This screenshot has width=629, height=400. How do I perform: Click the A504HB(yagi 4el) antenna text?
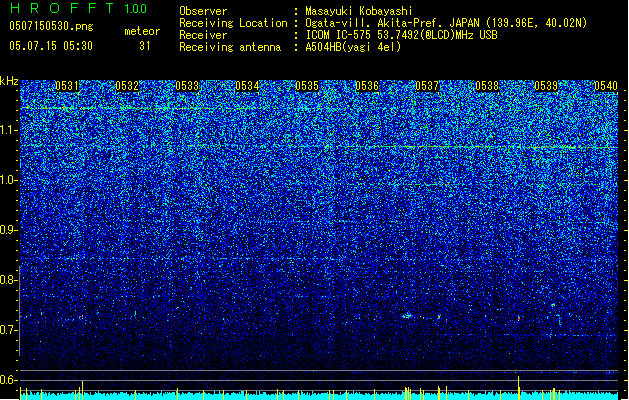point(353,47)
